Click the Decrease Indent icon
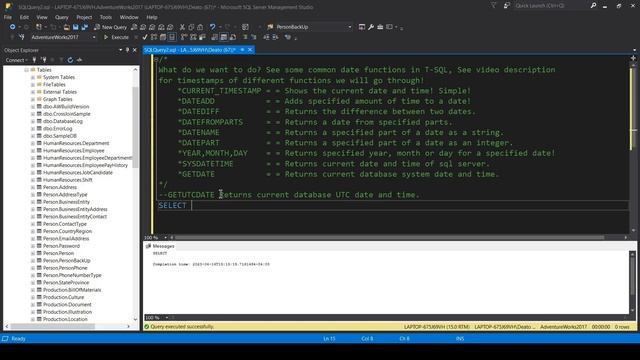 pyautogui.click(x=266, y=37)
